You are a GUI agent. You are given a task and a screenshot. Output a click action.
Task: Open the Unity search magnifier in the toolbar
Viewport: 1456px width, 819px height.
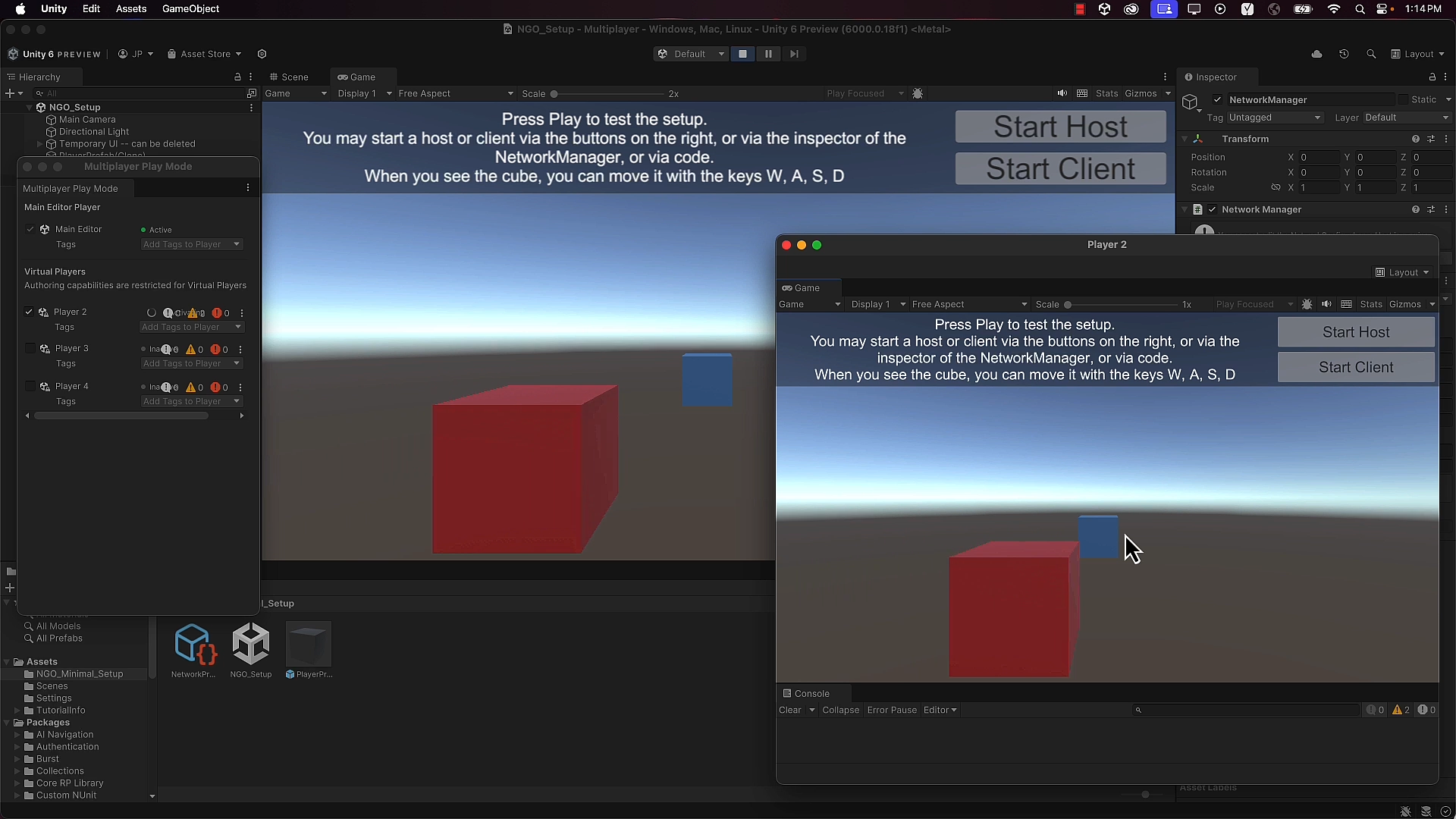(1372, 54)
